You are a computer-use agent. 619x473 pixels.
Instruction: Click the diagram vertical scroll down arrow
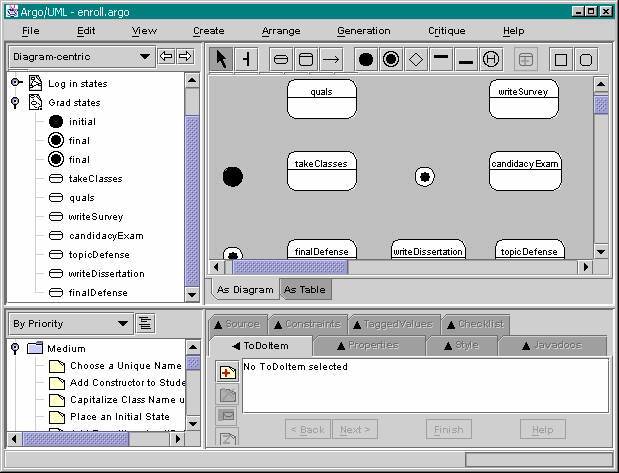pyautogui.click(x=601, y=252)
